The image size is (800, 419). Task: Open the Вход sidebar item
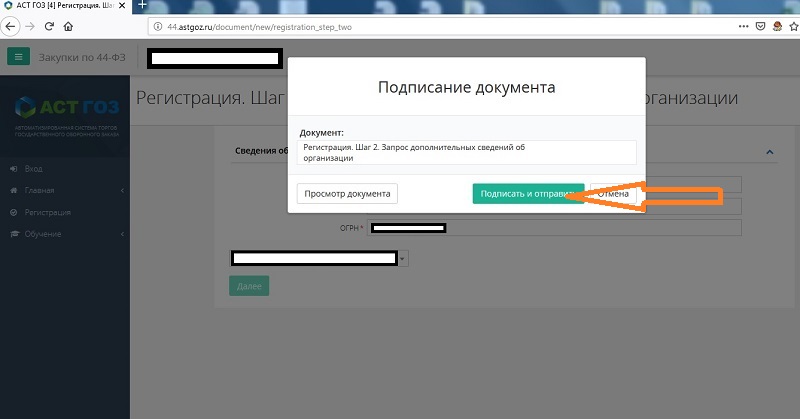click(x=34, y=169)
